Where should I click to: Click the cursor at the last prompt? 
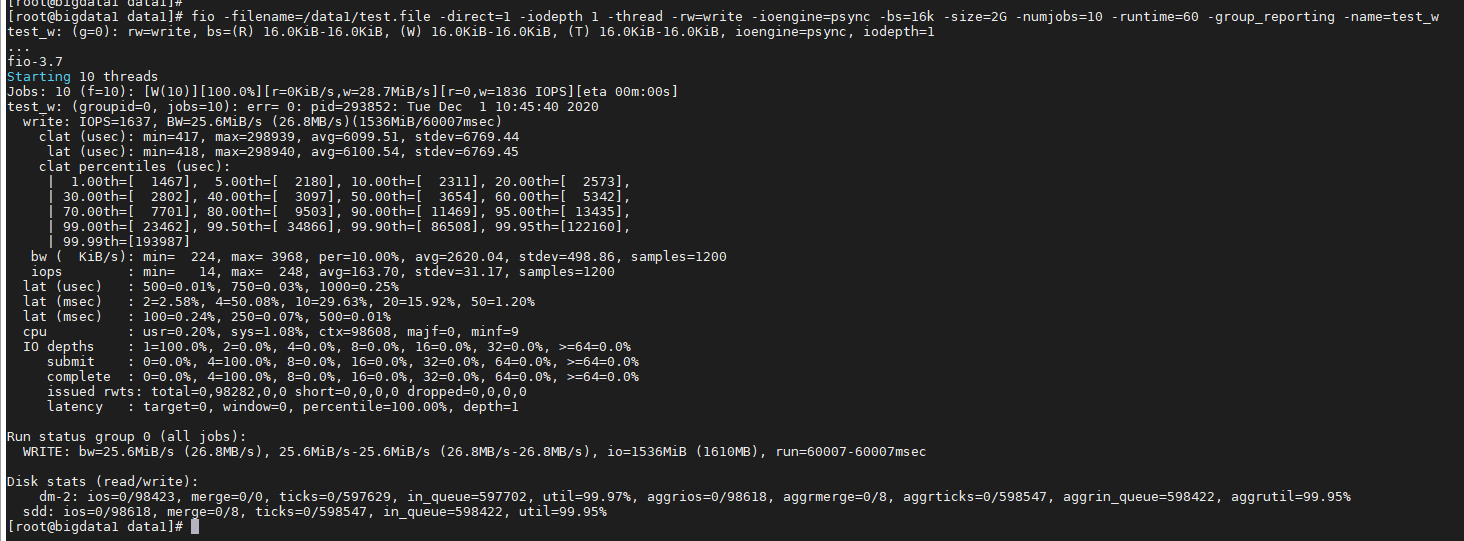point(194,527)
